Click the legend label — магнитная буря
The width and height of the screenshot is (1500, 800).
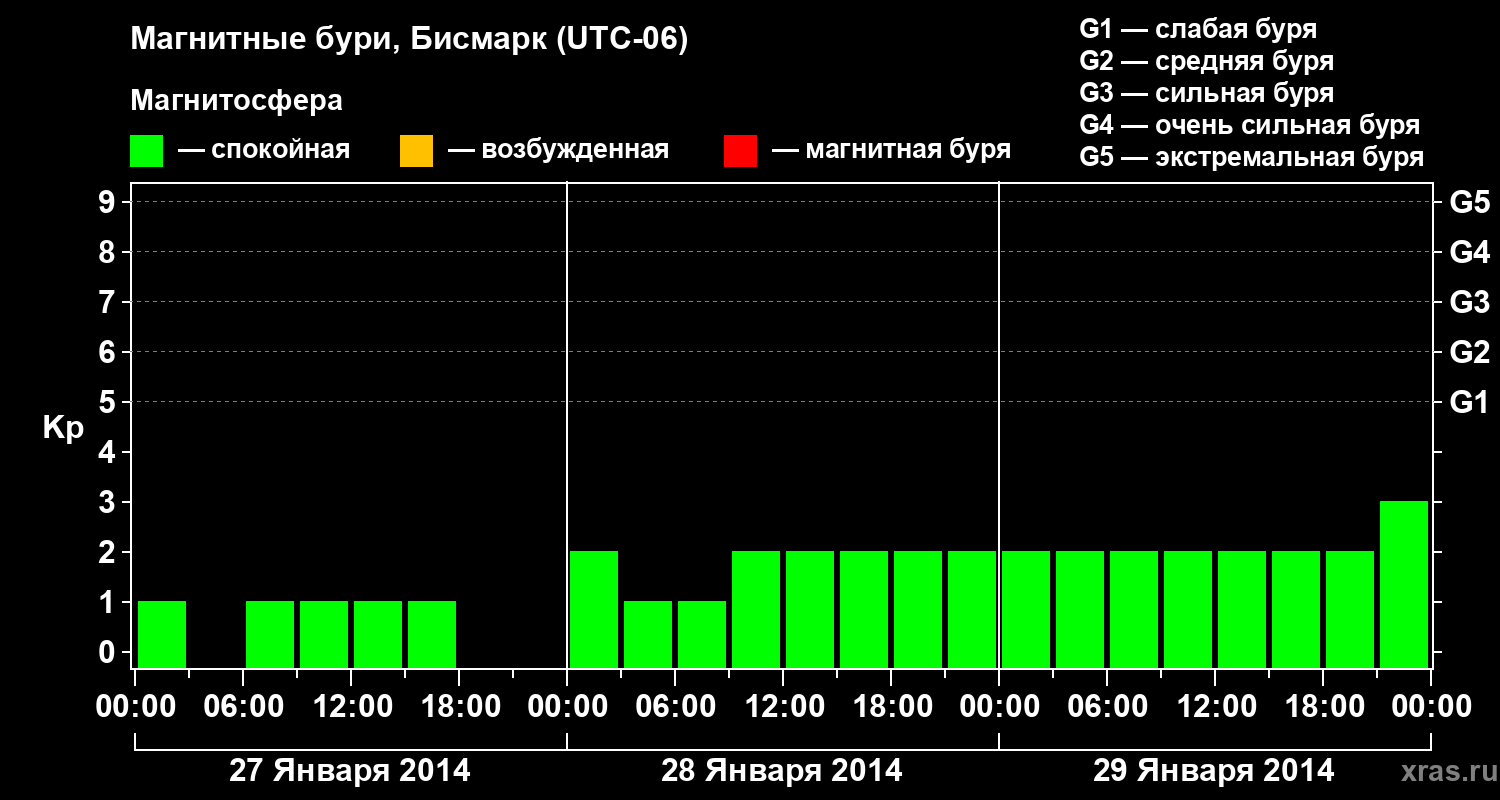click(891, 151)
